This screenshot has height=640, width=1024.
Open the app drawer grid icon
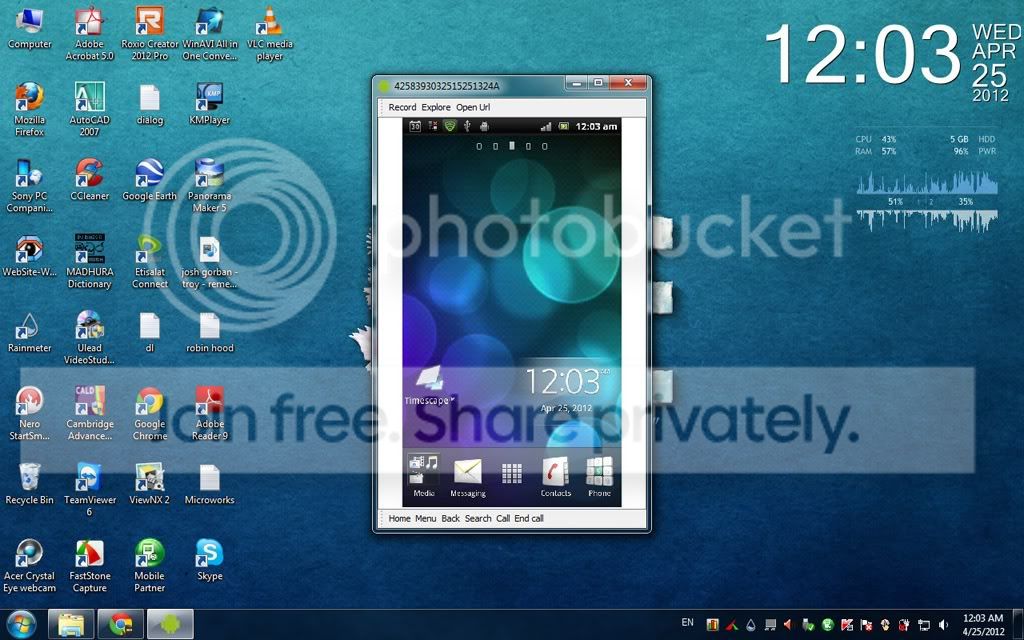[x=511, y=473]
